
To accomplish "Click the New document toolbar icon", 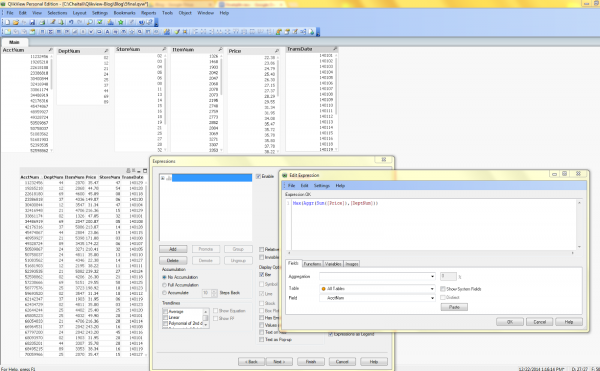I will point(7,22).
